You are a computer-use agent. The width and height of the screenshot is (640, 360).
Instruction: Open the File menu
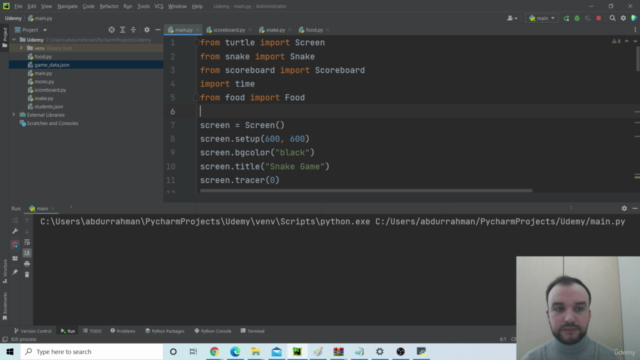click(18, 6)
